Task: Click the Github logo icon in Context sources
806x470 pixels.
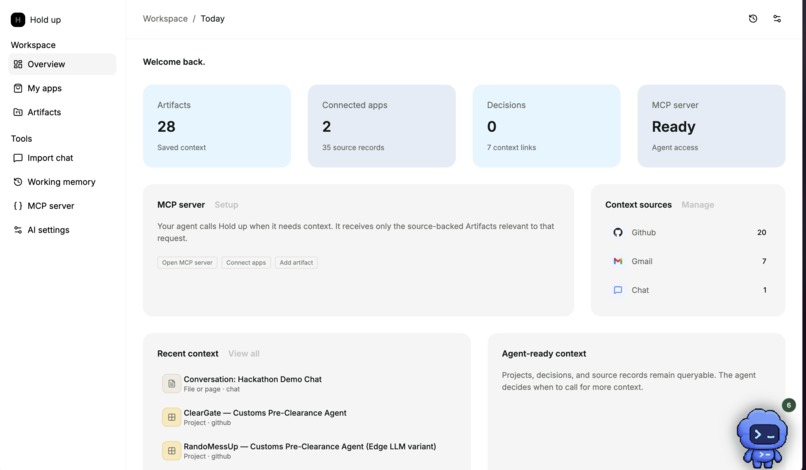Action: pos(618,232)
